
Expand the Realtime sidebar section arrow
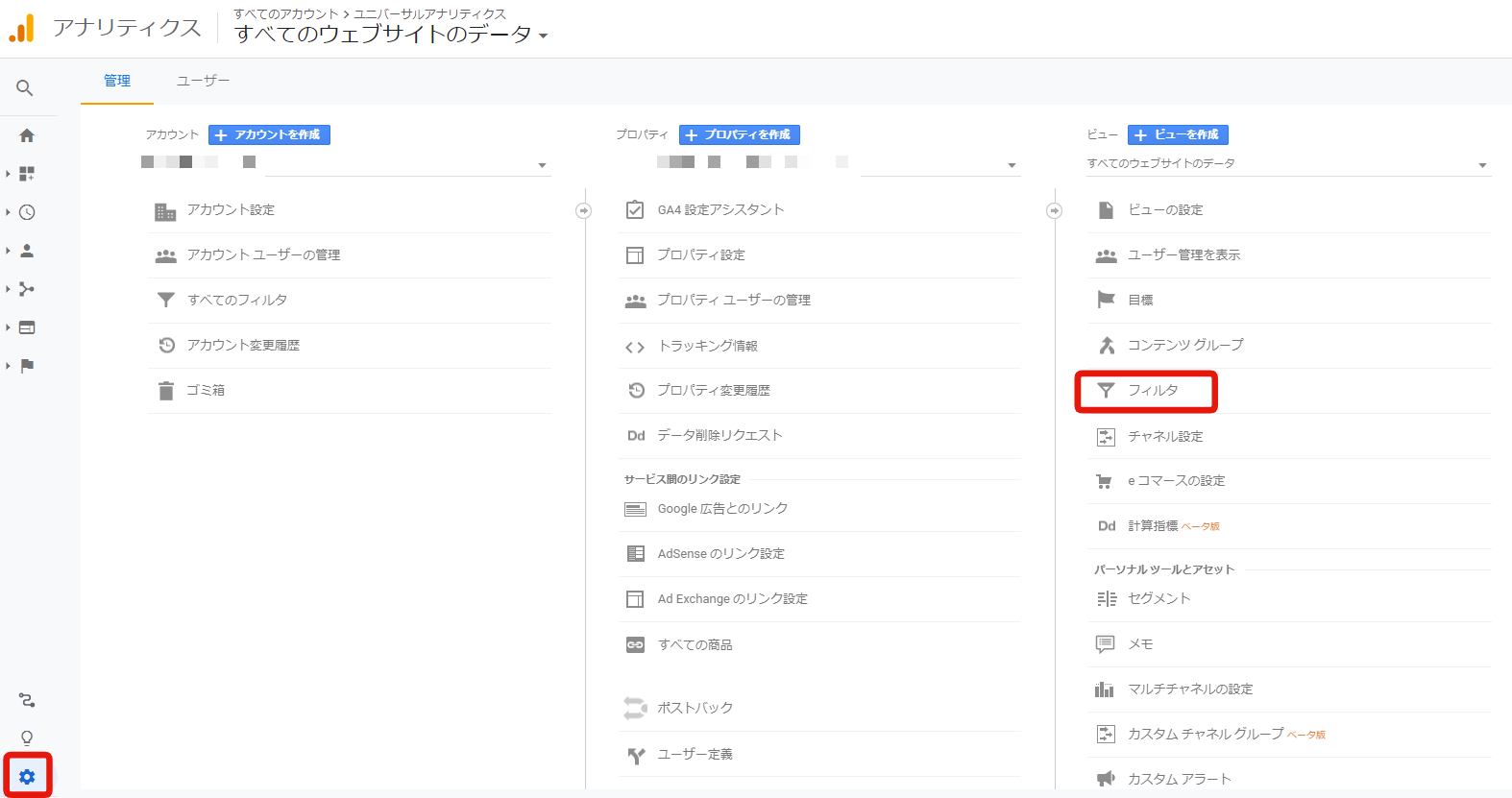point(8,212)
